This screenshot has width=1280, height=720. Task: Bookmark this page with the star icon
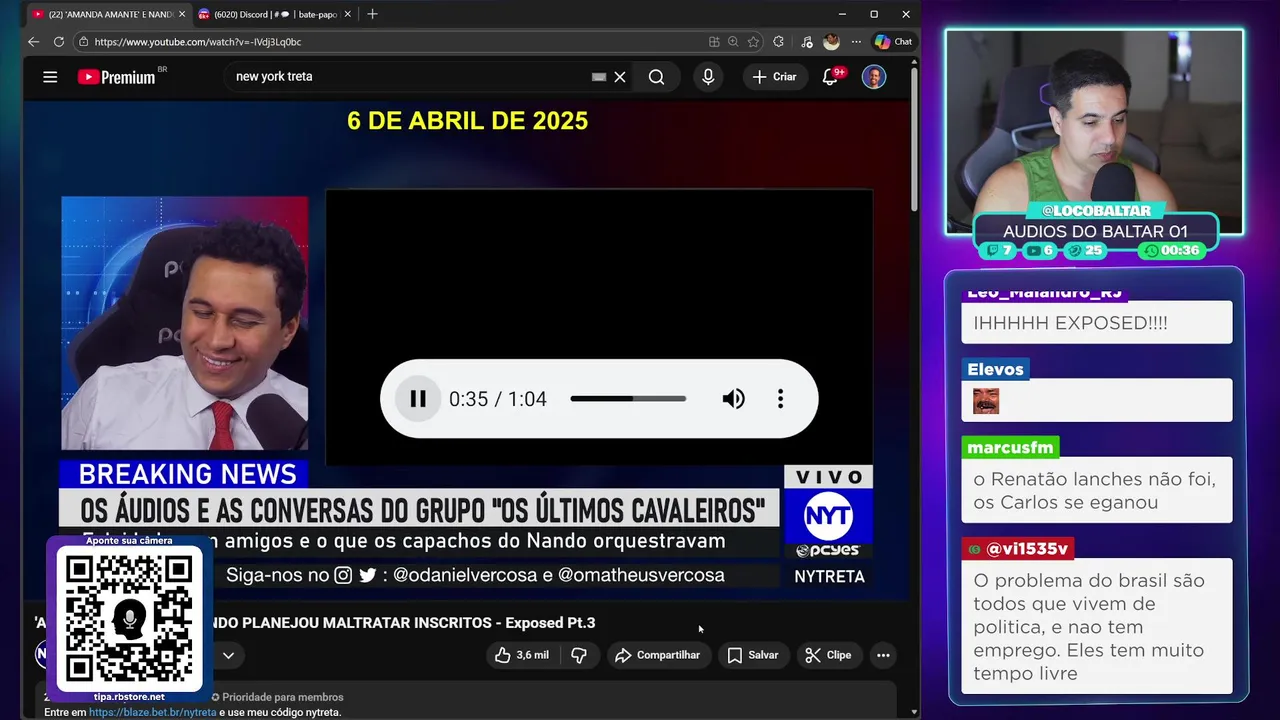pos(753,42)
